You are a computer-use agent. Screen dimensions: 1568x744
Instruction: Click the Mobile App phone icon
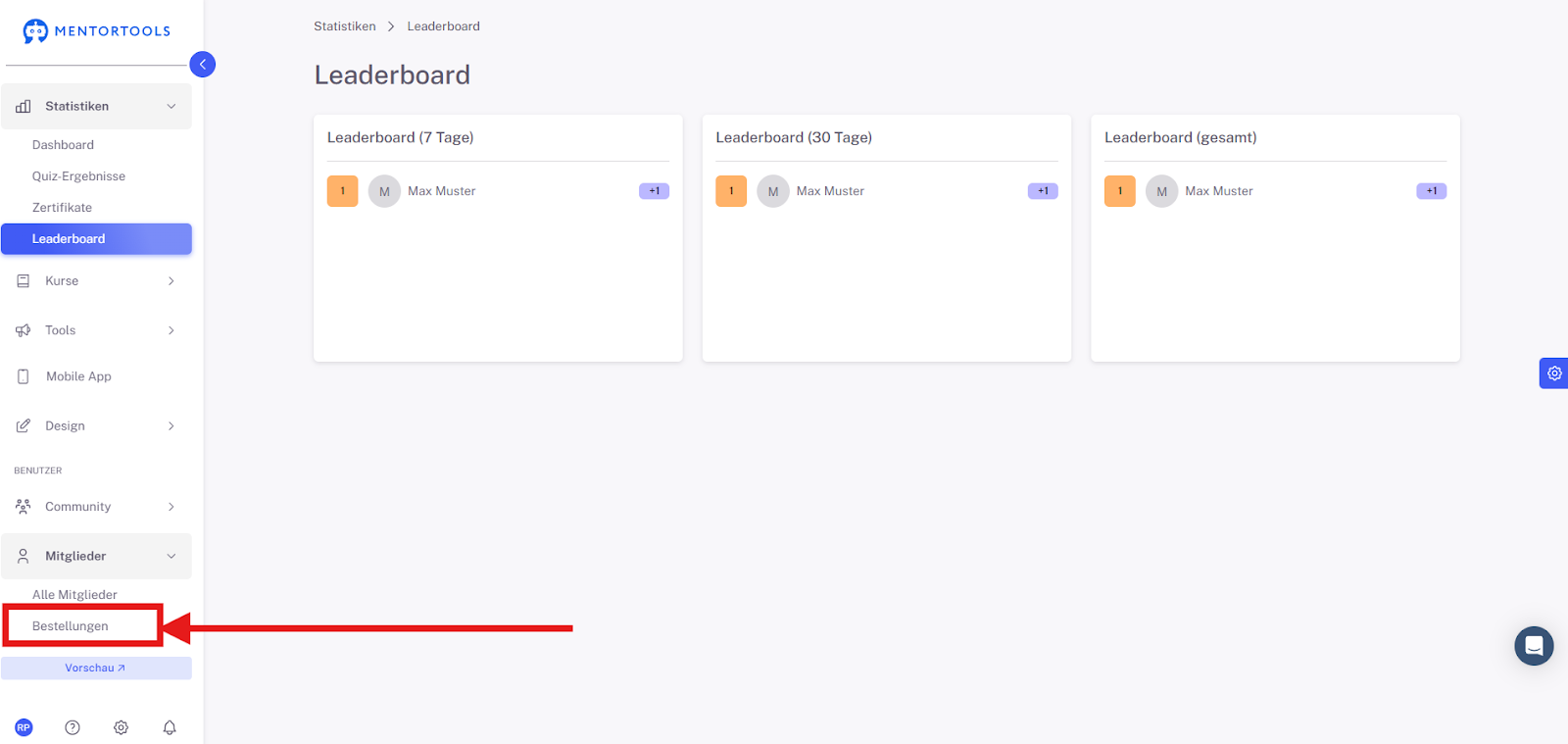[x=24, y=376]
